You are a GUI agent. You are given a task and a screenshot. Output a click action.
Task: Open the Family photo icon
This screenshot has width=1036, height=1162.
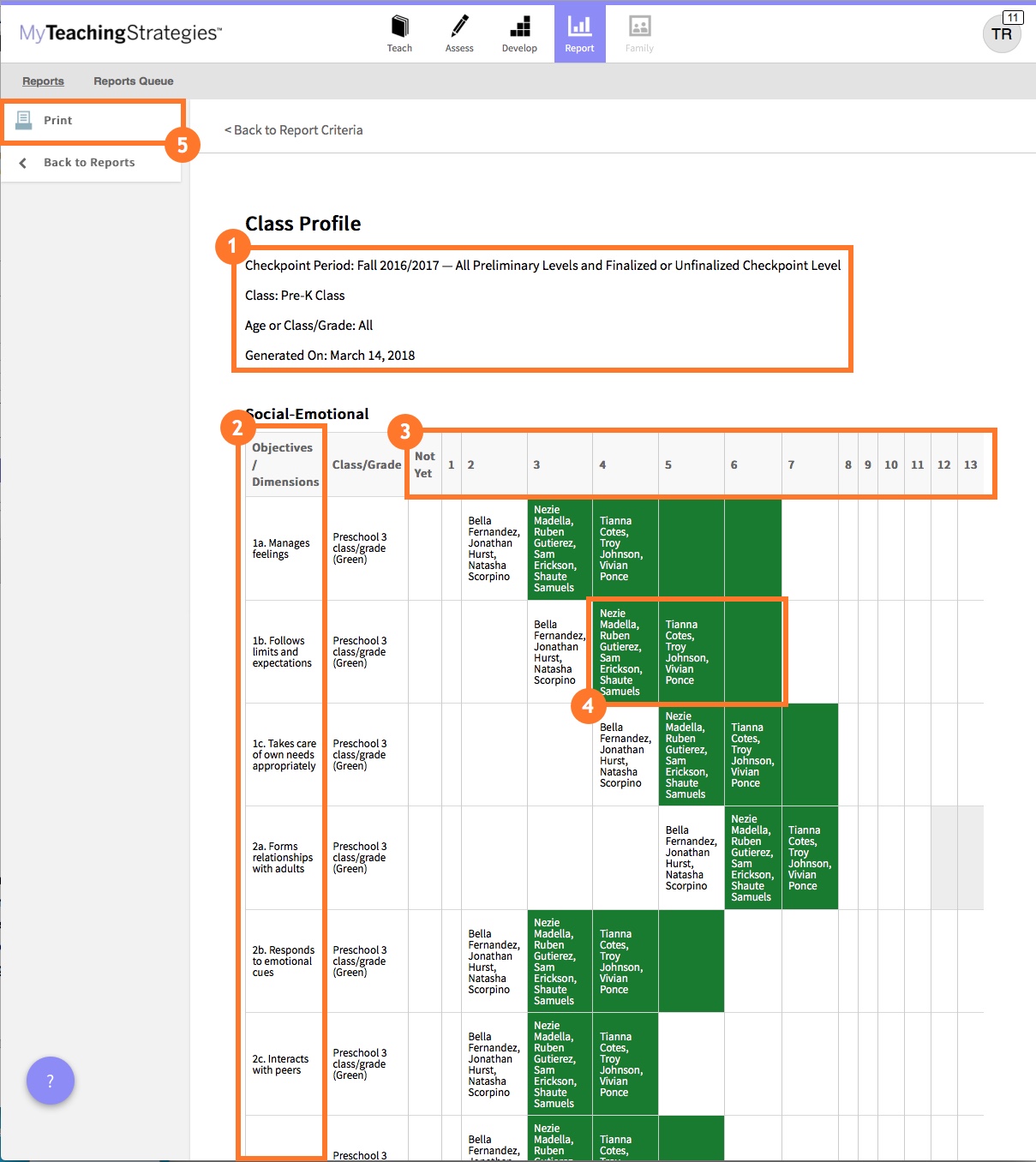pyautogui.click(x=639, y=27)
